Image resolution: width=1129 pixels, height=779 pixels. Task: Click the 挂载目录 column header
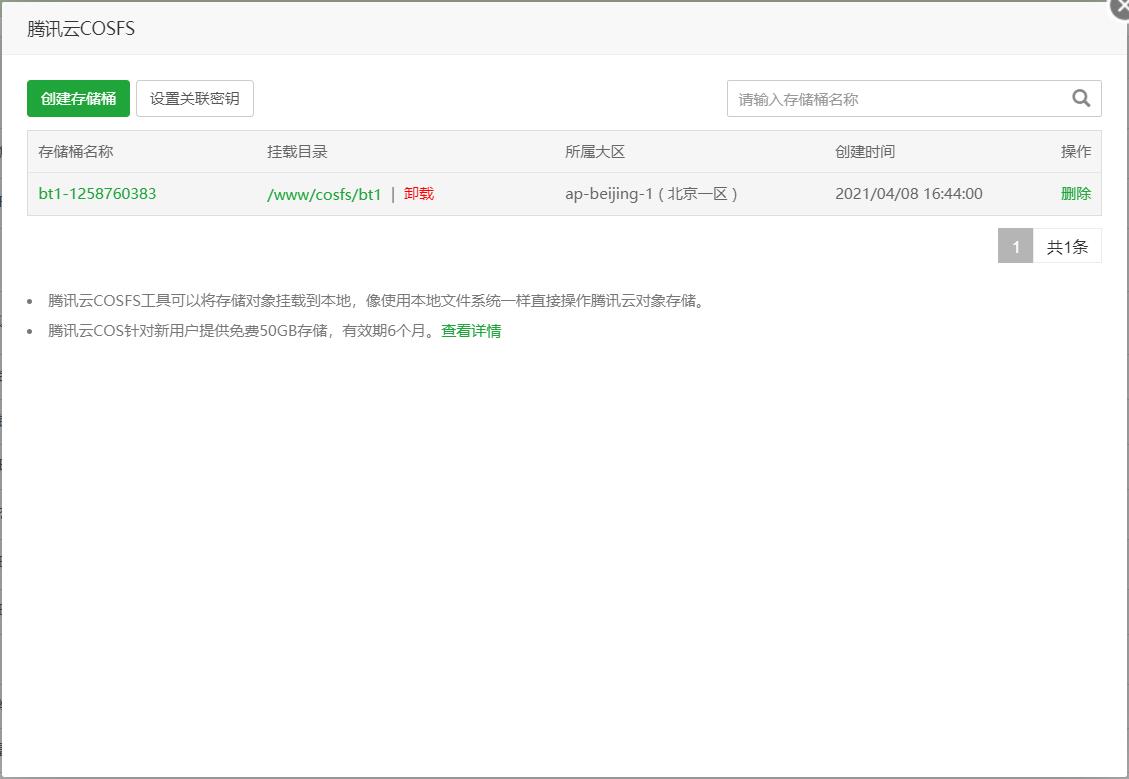tap(297, 152)
